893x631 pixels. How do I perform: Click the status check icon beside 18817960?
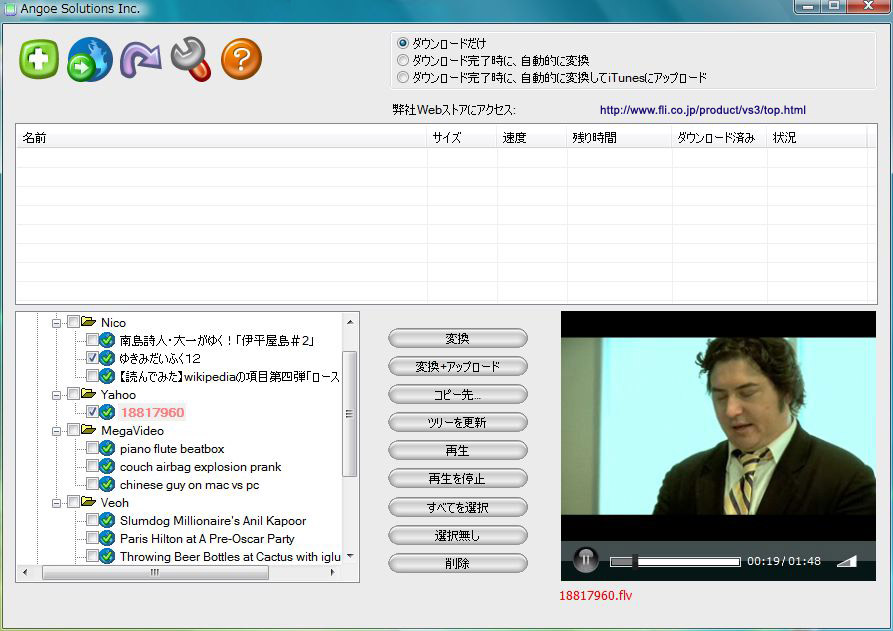click(x=107, y=412)
